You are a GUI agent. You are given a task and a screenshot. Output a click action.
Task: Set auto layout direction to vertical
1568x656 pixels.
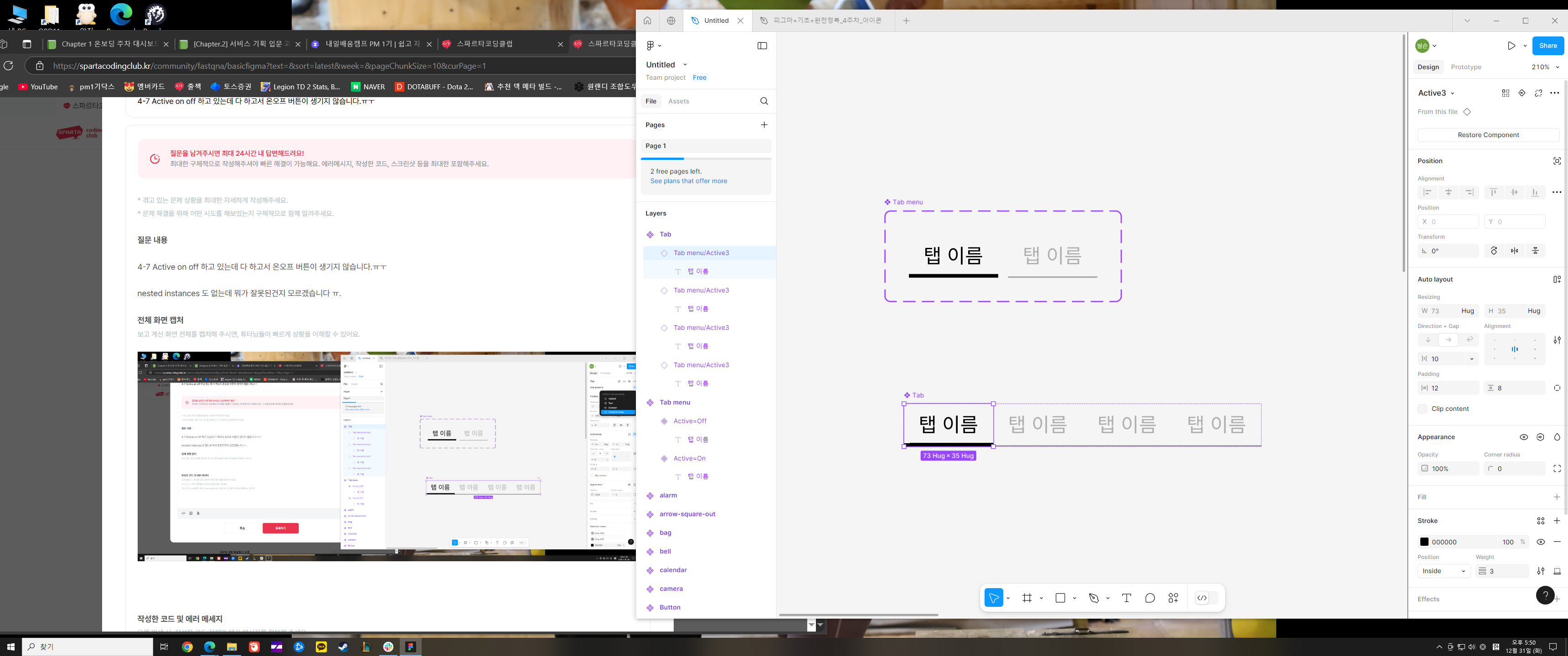[x=1428, y=340]
